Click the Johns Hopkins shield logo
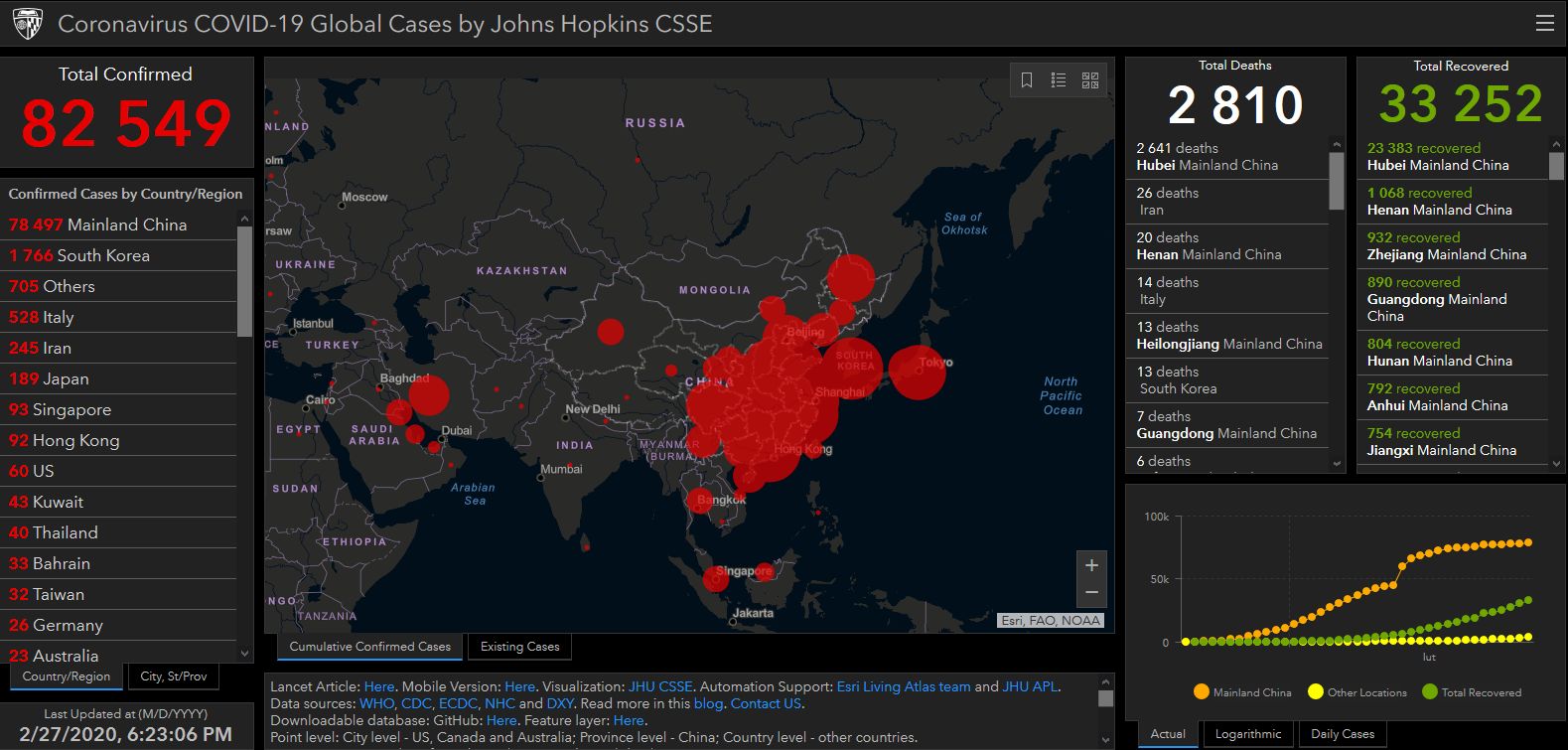Viewport: 1568px width, 750px height. point(28,24)
